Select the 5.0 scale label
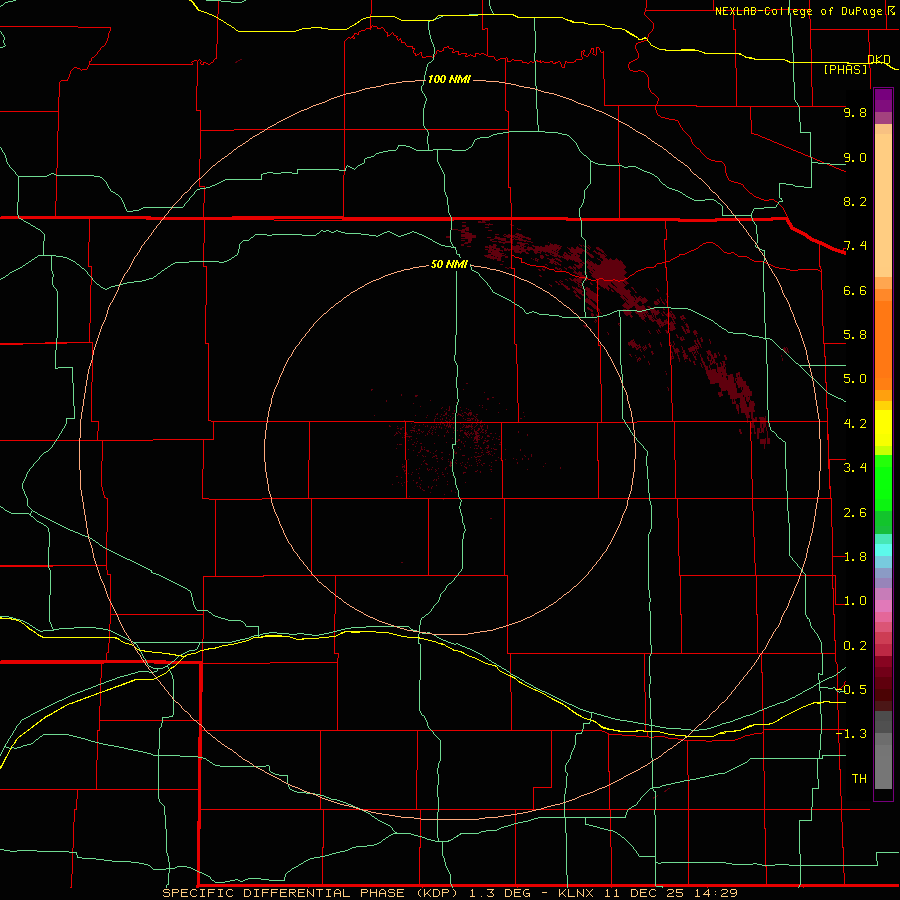The width and height of the screenshot is (900, 900). click(855, 379)
